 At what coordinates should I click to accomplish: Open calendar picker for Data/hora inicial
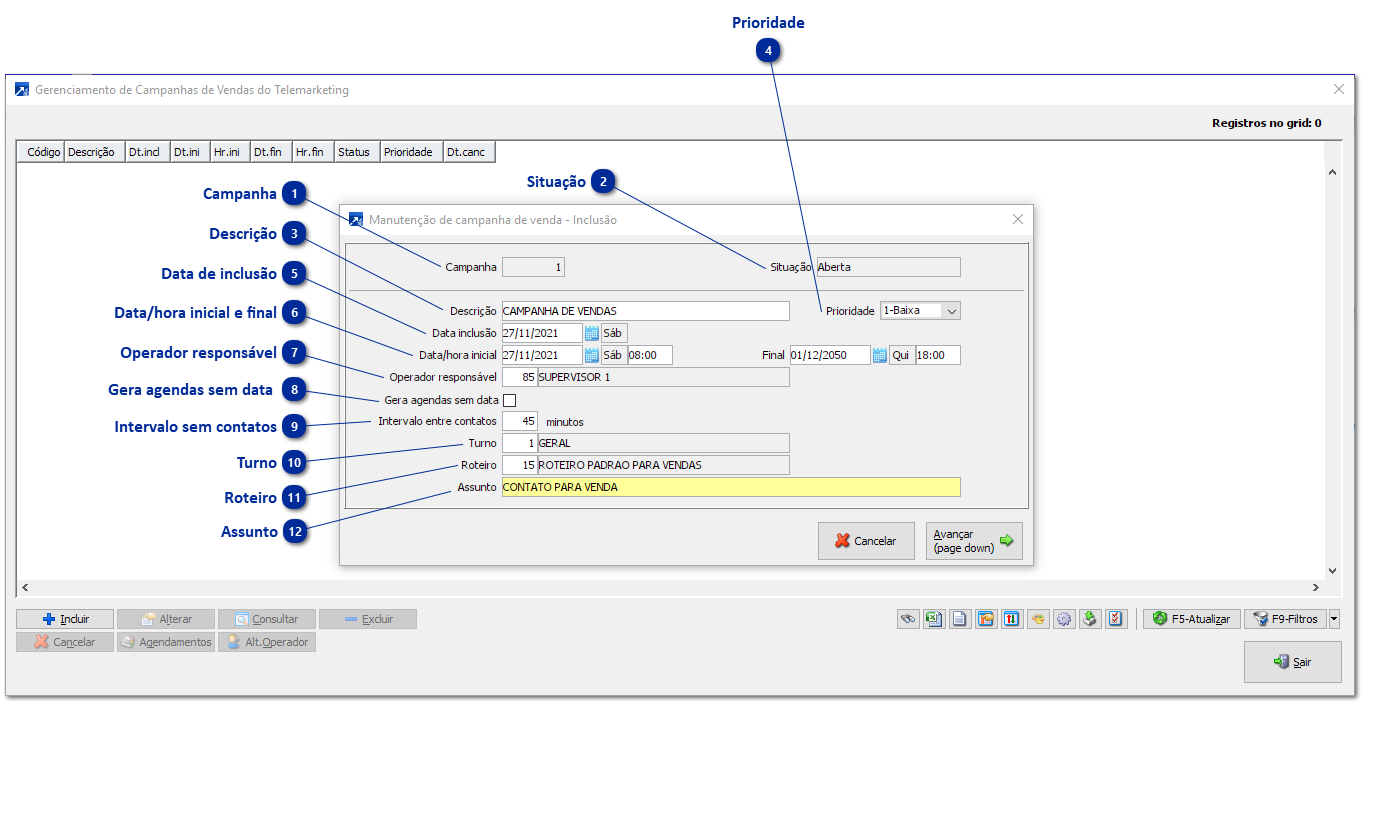pyautogui.click(x=591, y=355)
